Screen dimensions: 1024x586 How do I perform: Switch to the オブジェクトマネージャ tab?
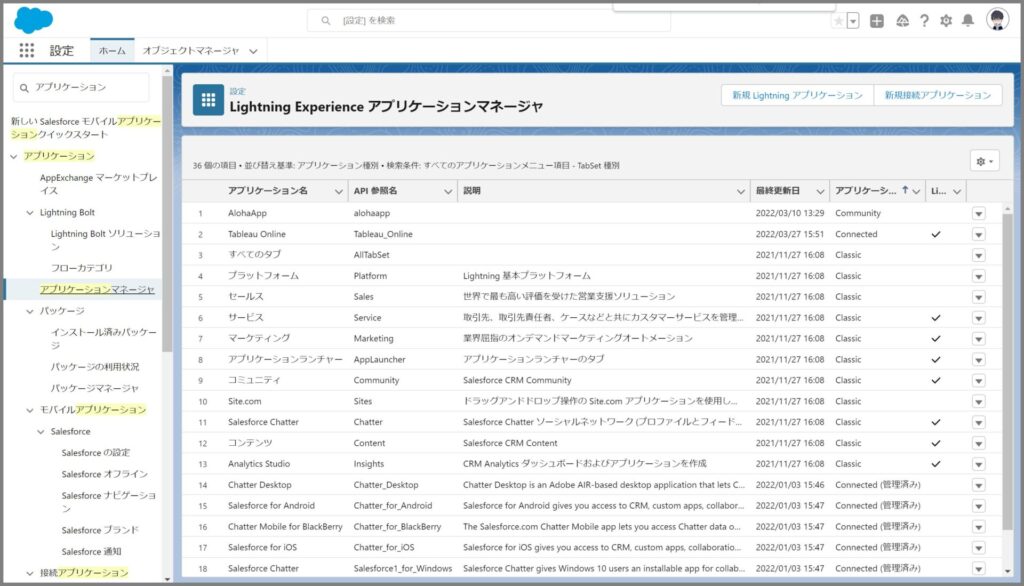click(x=193, y=47)
